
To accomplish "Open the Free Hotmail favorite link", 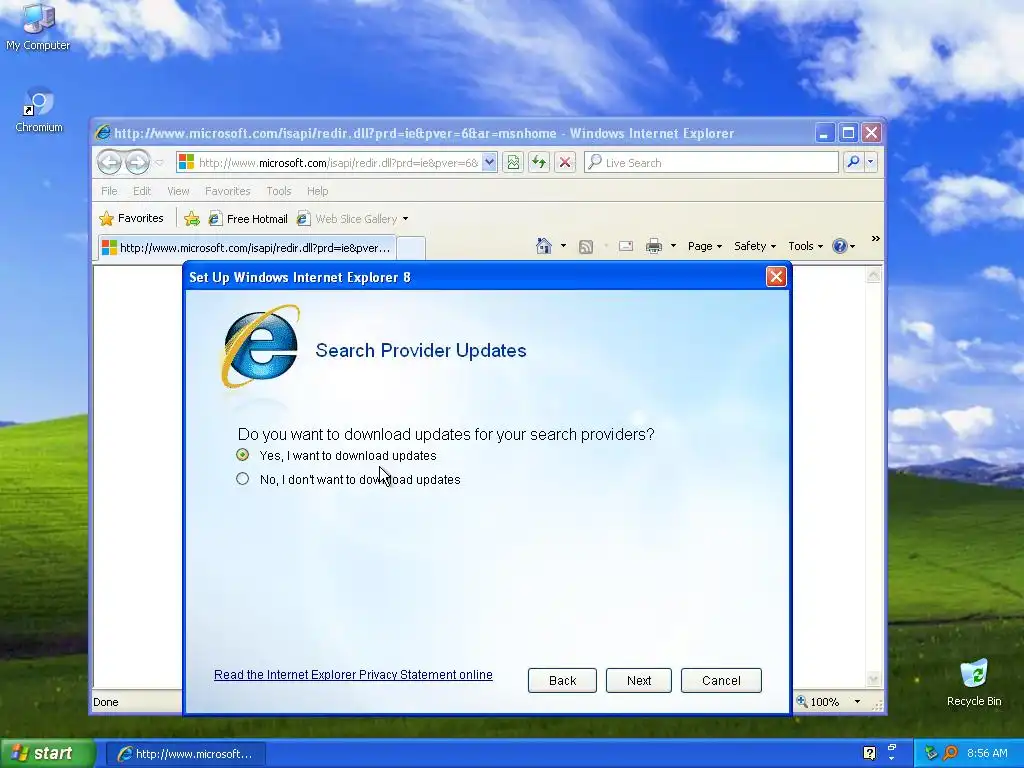I will 248,219.
